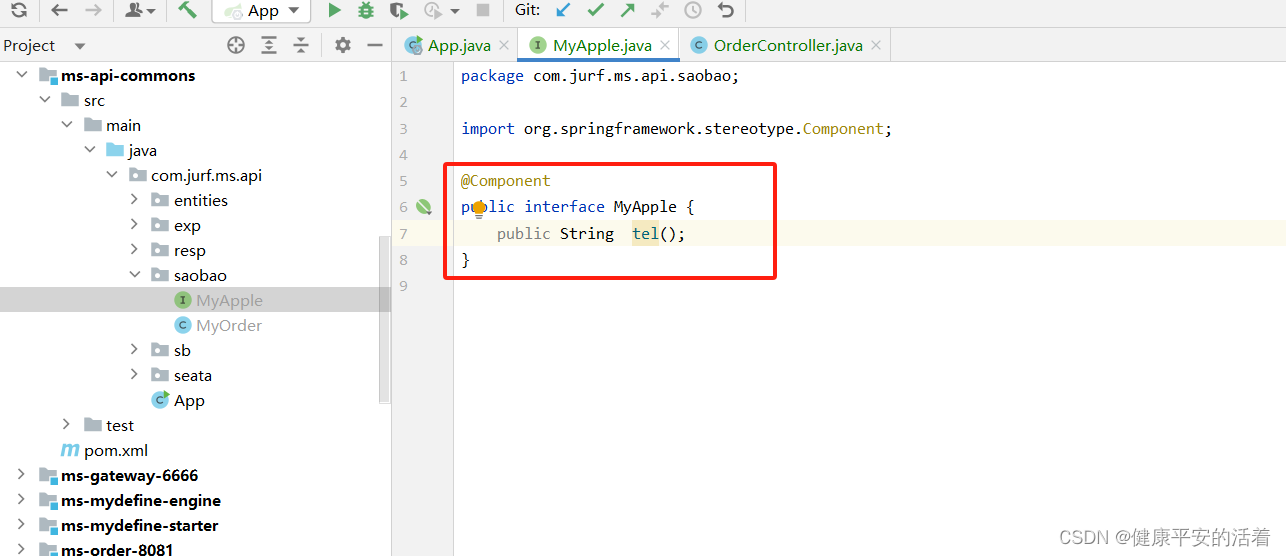Git update project blue arrow
The image size is (1286, 556).
[564, 10]
